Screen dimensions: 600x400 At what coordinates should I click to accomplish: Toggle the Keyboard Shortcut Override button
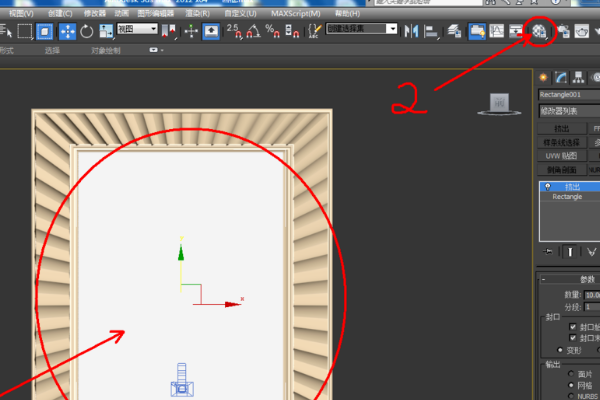click(211, 31)
